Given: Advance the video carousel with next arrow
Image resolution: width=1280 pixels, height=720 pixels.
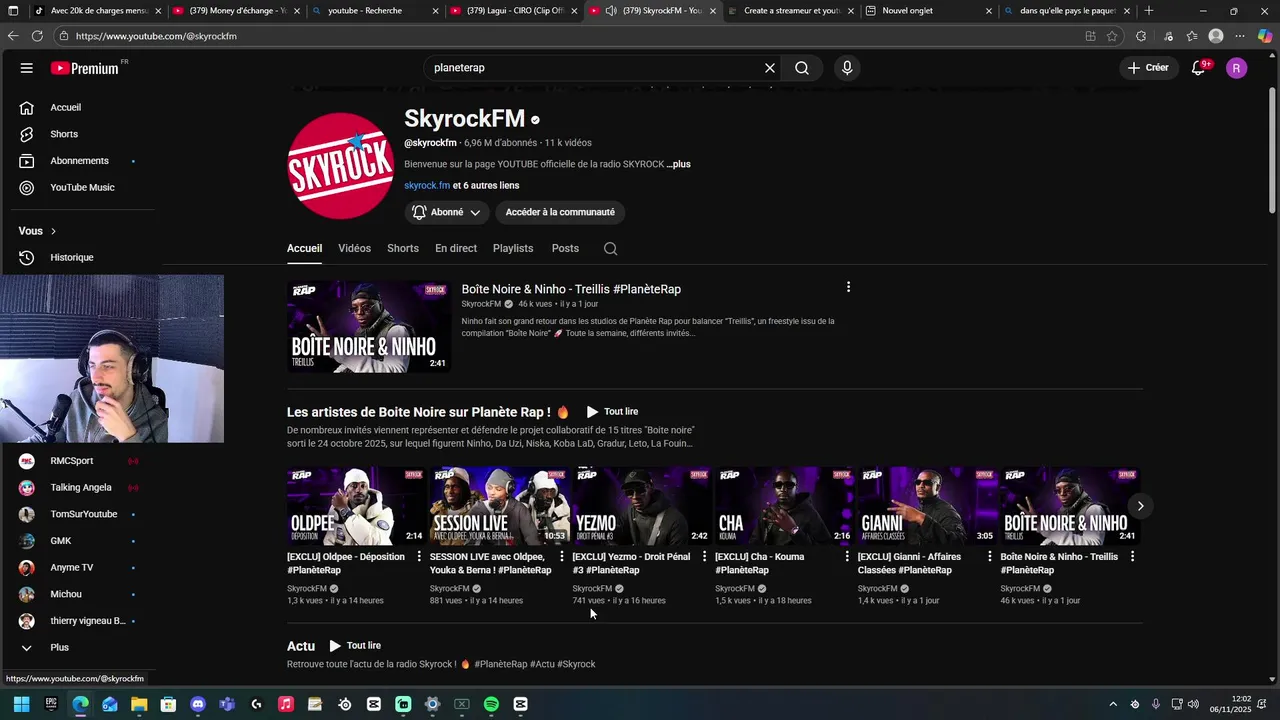Looking at the screenshot, I should point(1140,506).
